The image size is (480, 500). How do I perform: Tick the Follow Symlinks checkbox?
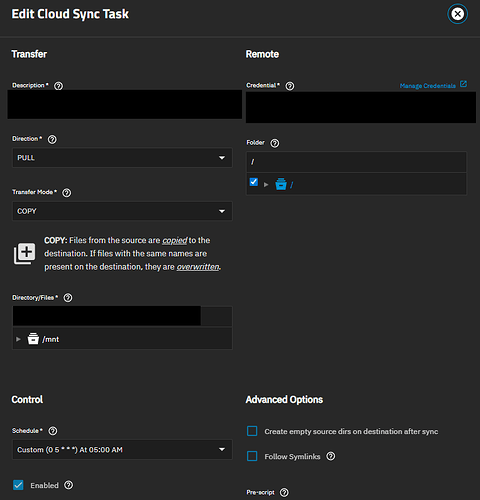point(252,456)
